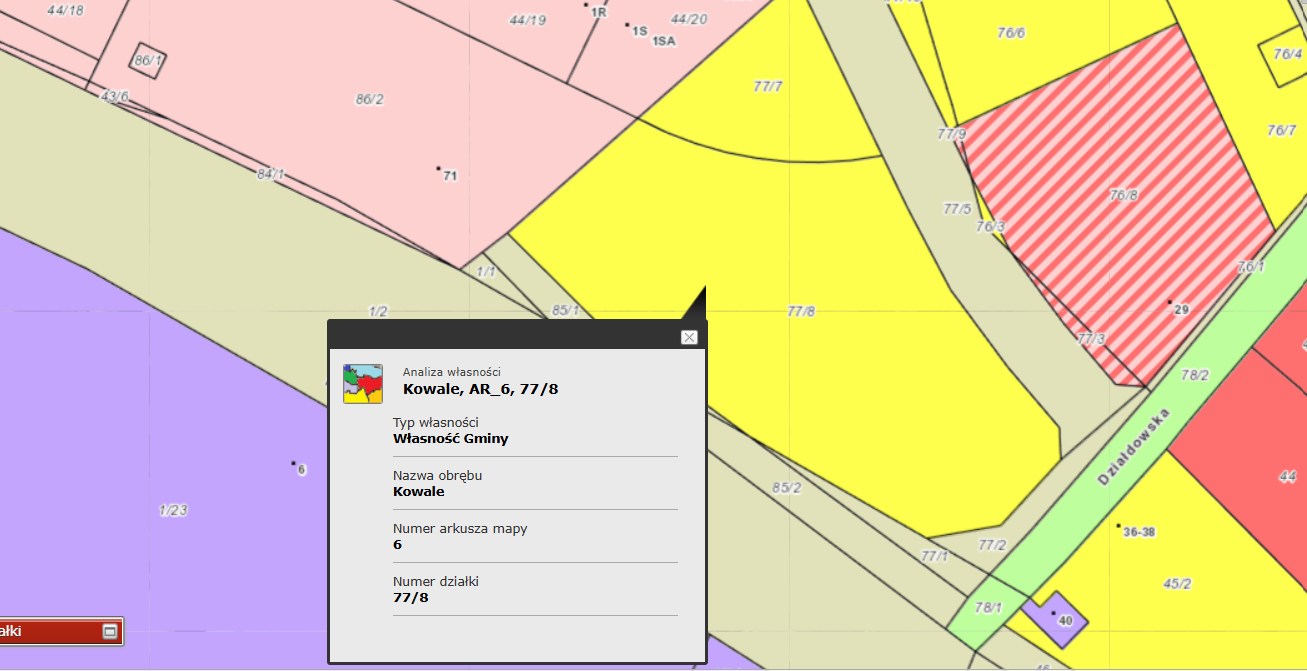
Task: Click address point 71 on the map
Action: click(439, 169)
